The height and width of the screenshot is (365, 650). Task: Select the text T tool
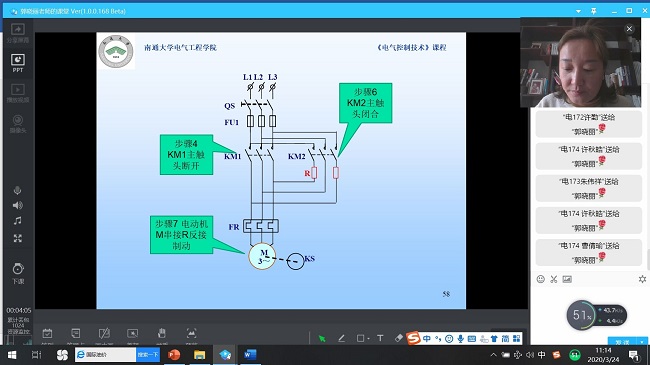point(380,338)
